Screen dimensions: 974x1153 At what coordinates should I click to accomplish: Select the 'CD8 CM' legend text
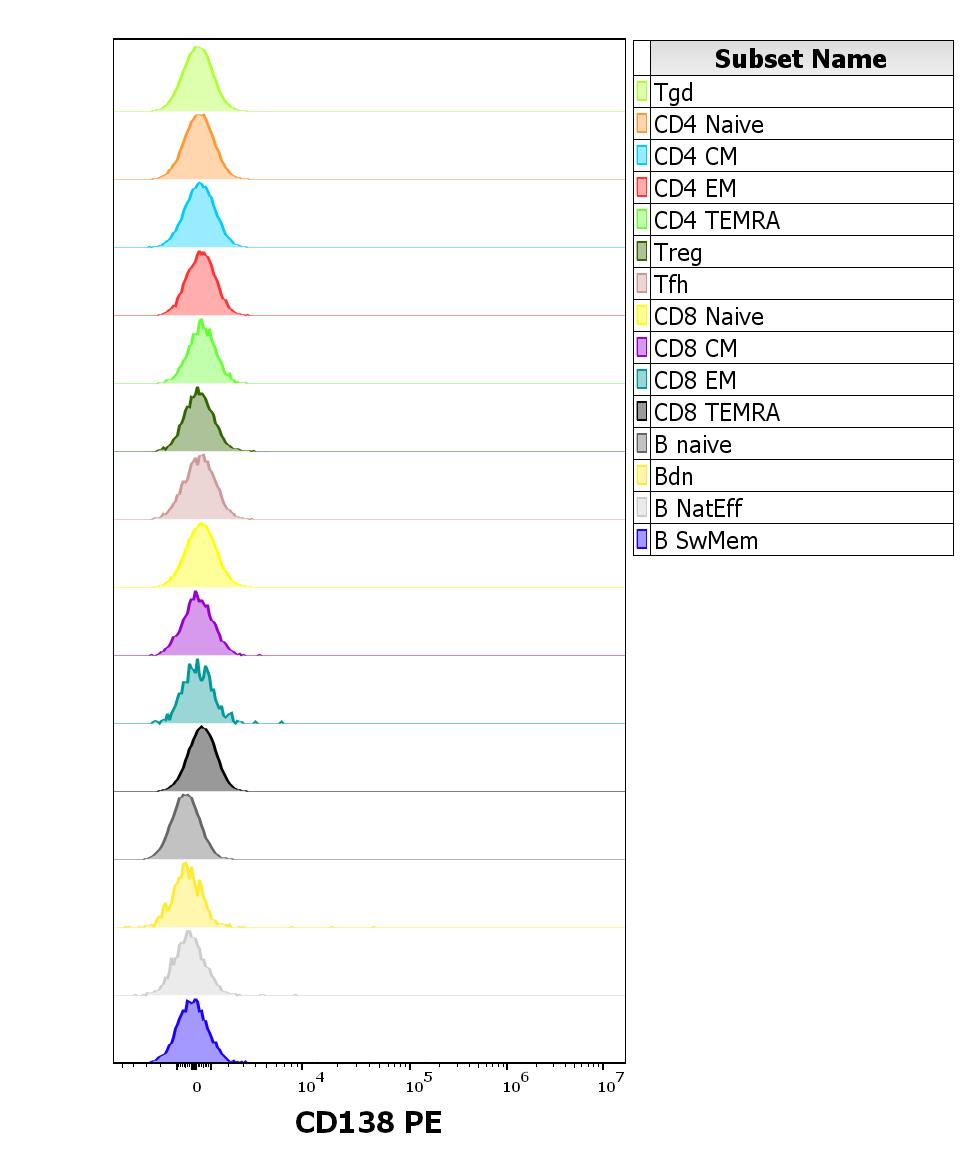click(x=695, y=348)
